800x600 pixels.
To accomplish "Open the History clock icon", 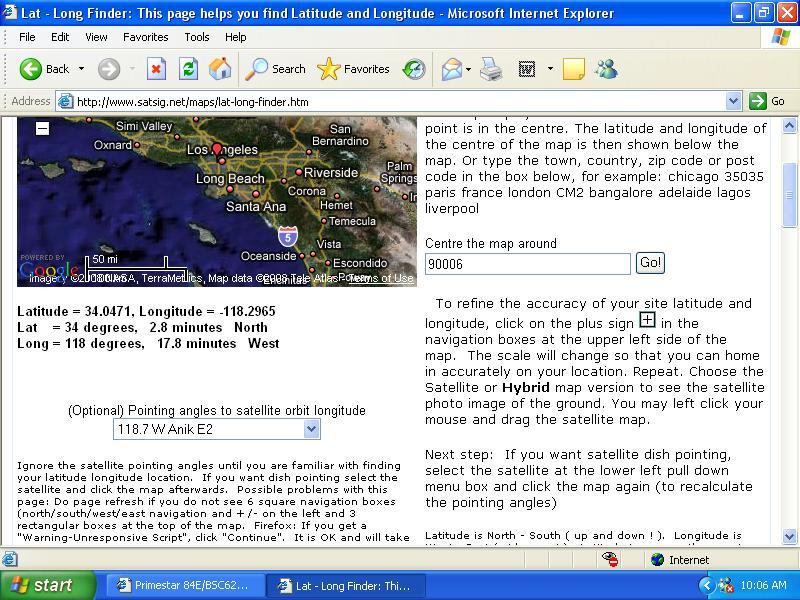I will click(414, 69).
